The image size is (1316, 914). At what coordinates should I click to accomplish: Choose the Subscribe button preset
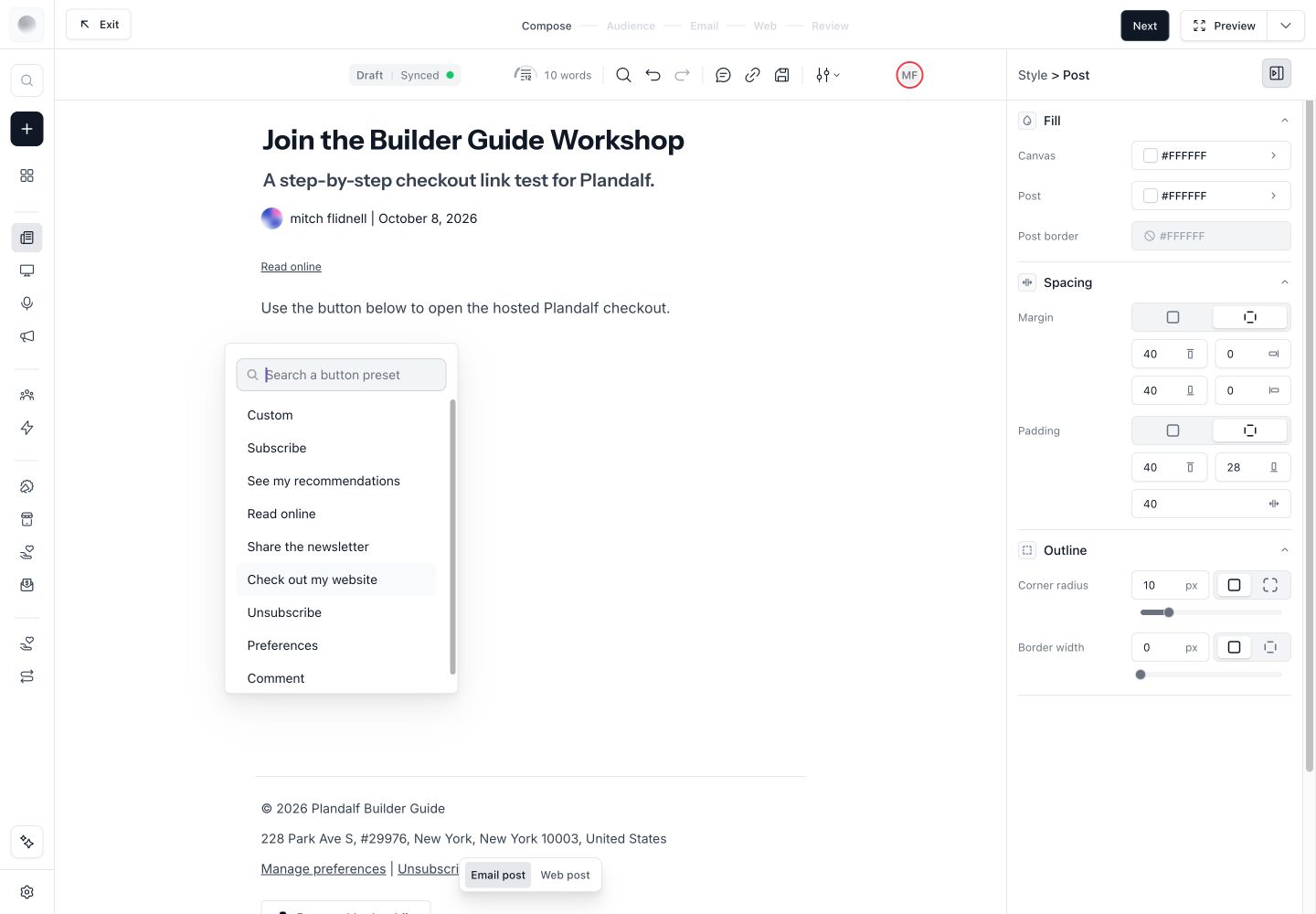[335, 448]
